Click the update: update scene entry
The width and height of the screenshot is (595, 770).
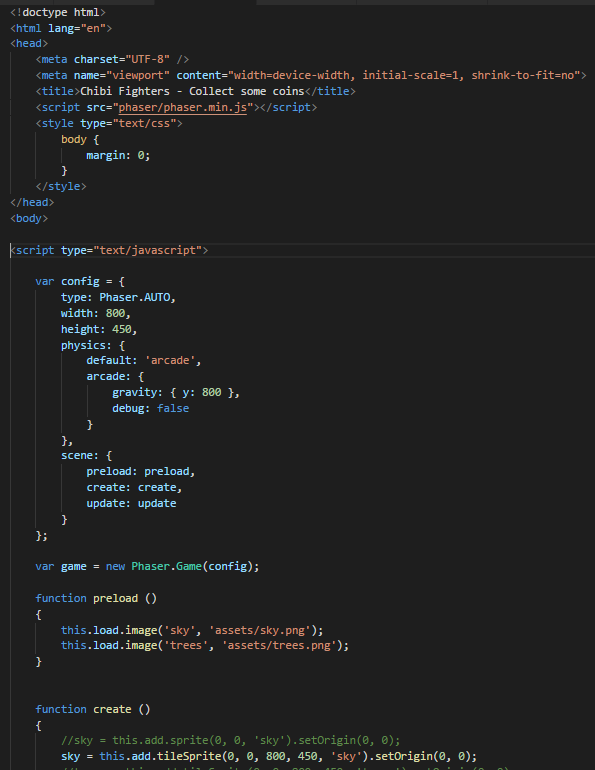pyautogui.click(x=131, y=503)
